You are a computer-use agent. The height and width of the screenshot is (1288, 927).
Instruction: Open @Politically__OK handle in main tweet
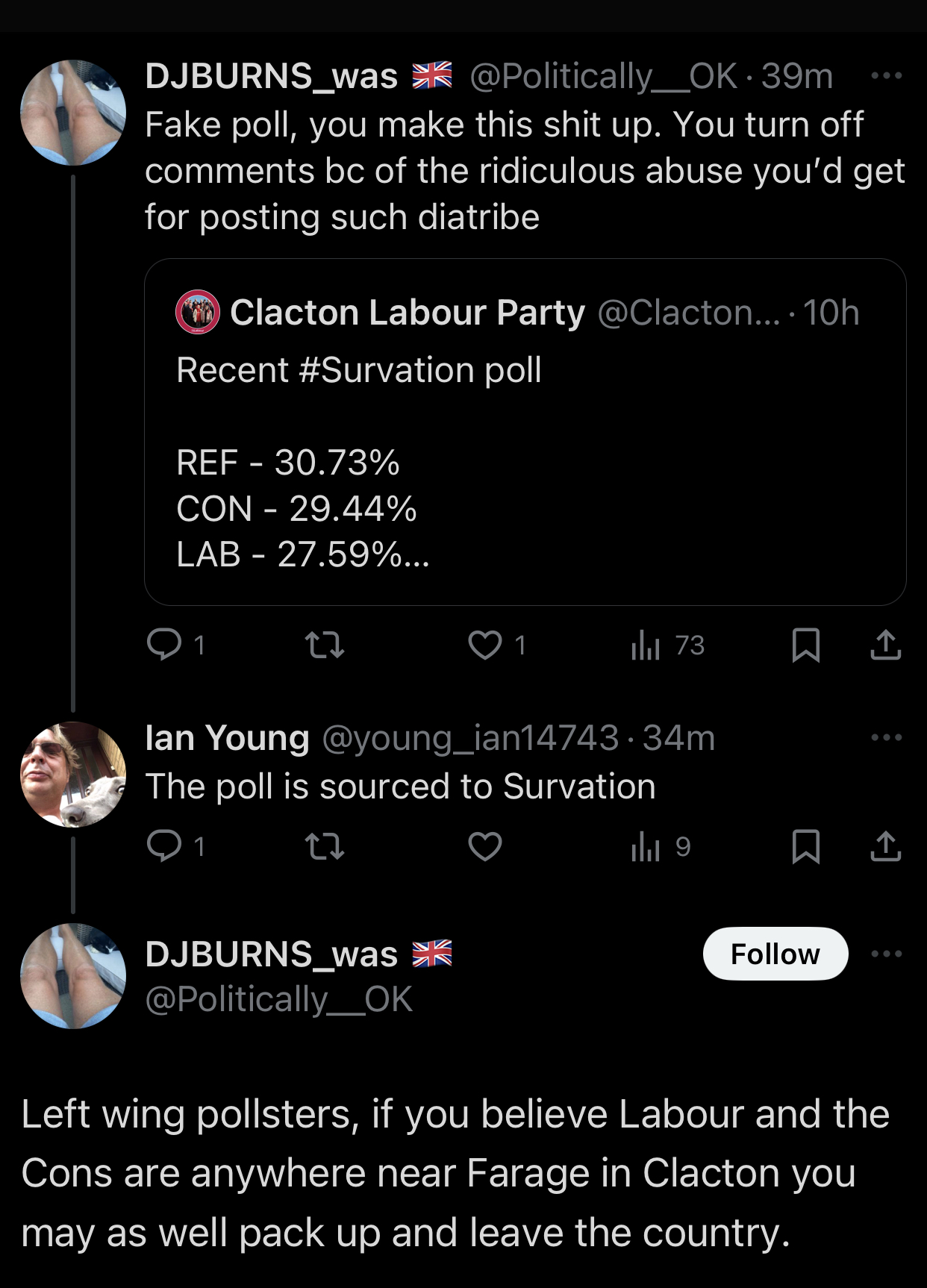coord(278,1000)
